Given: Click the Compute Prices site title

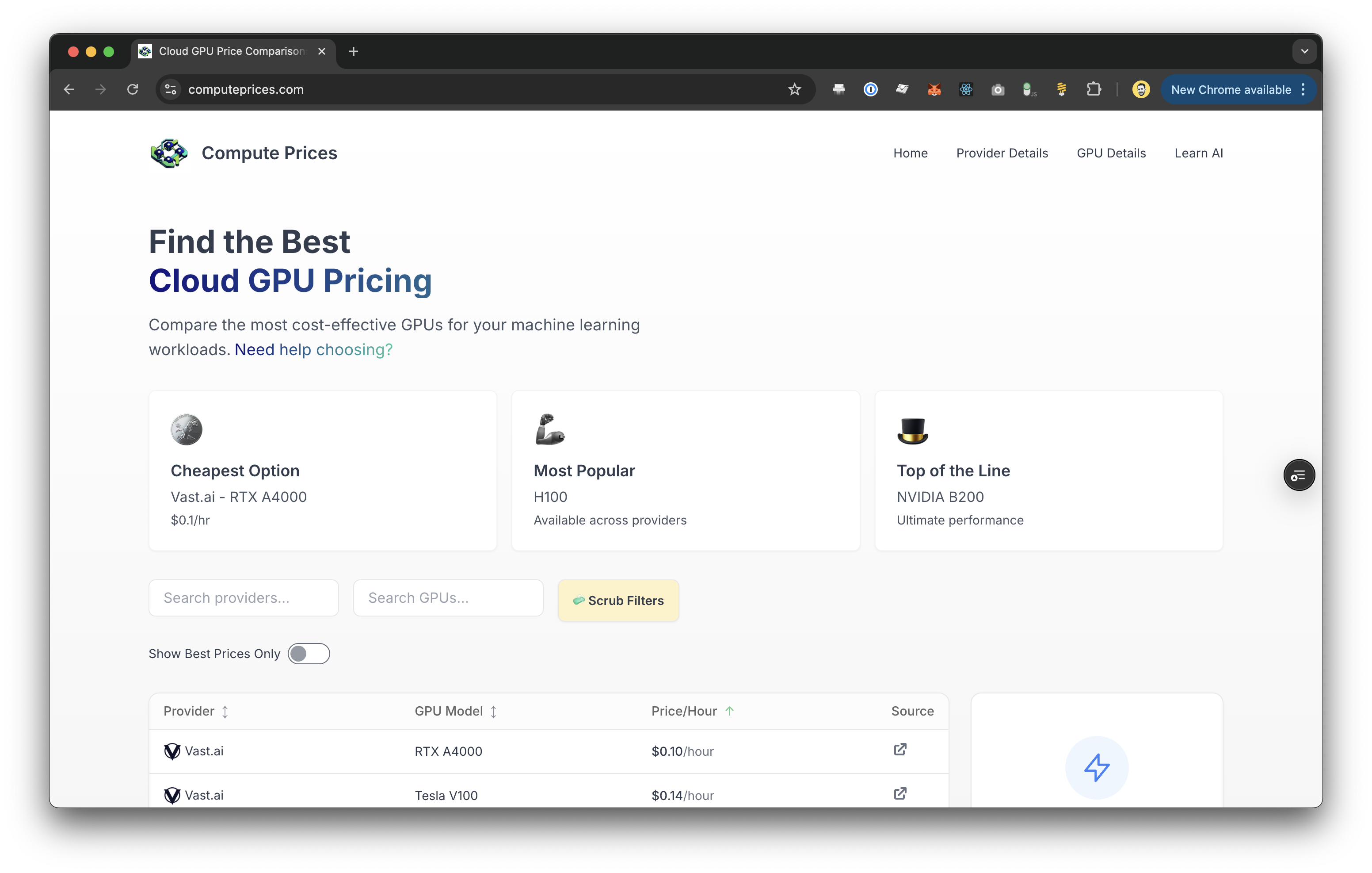Looking at the screenshot, I should (269, 153).
